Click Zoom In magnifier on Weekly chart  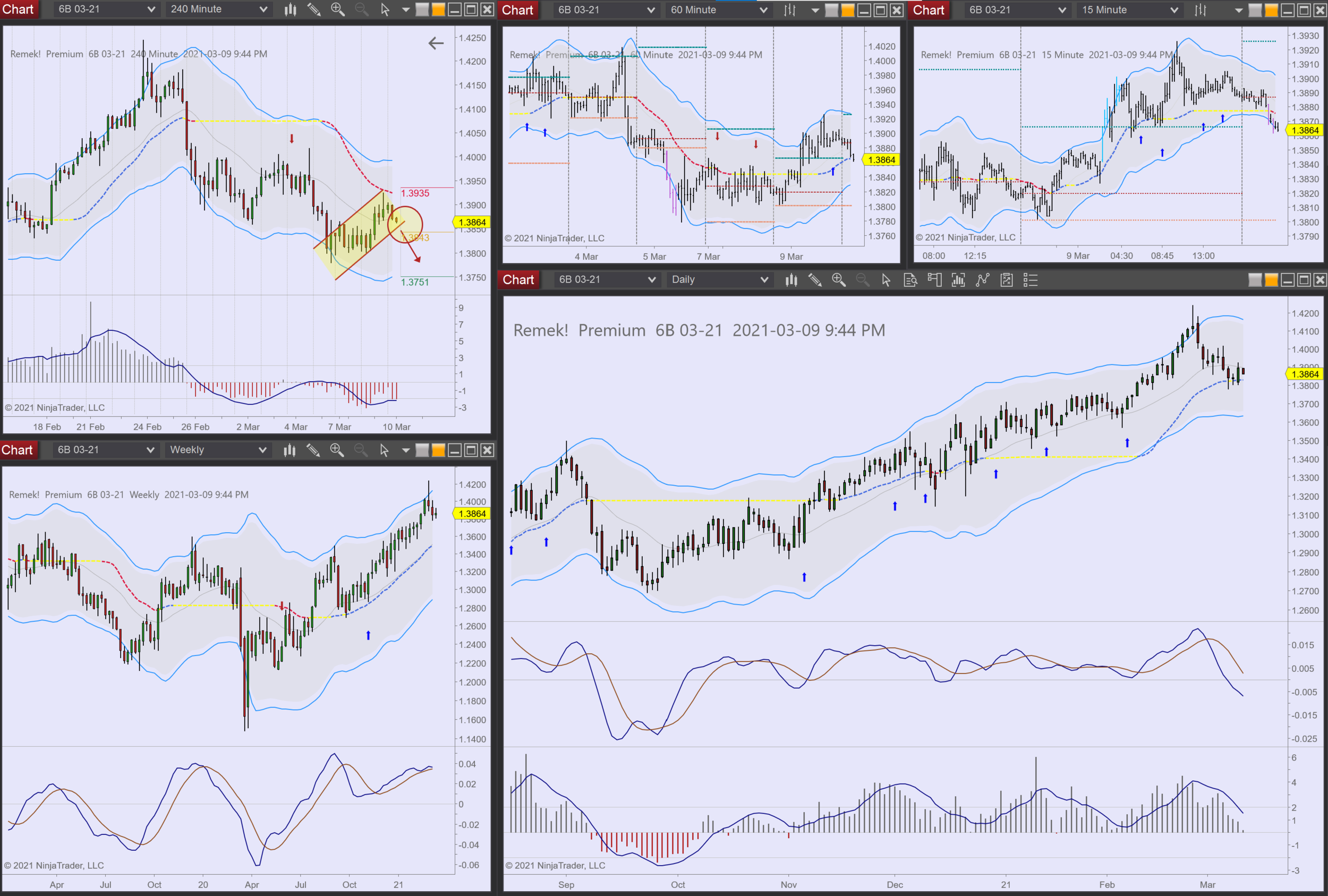(x=337, y=450)
